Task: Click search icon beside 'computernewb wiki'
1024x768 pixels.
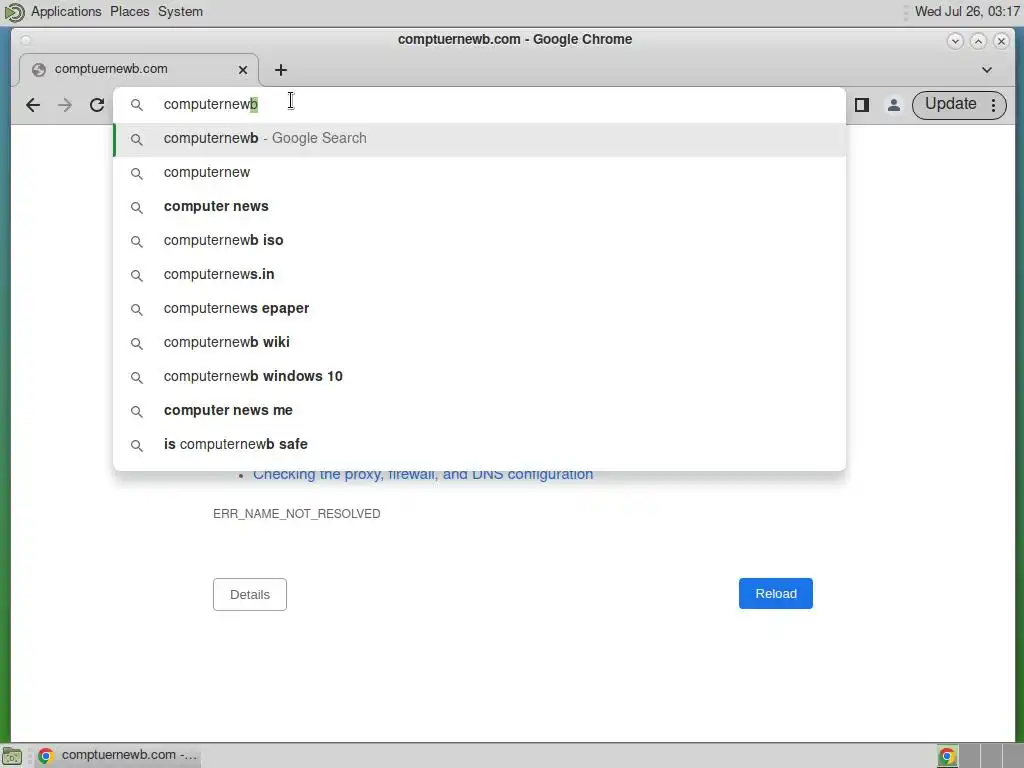Action: point(136,343)
